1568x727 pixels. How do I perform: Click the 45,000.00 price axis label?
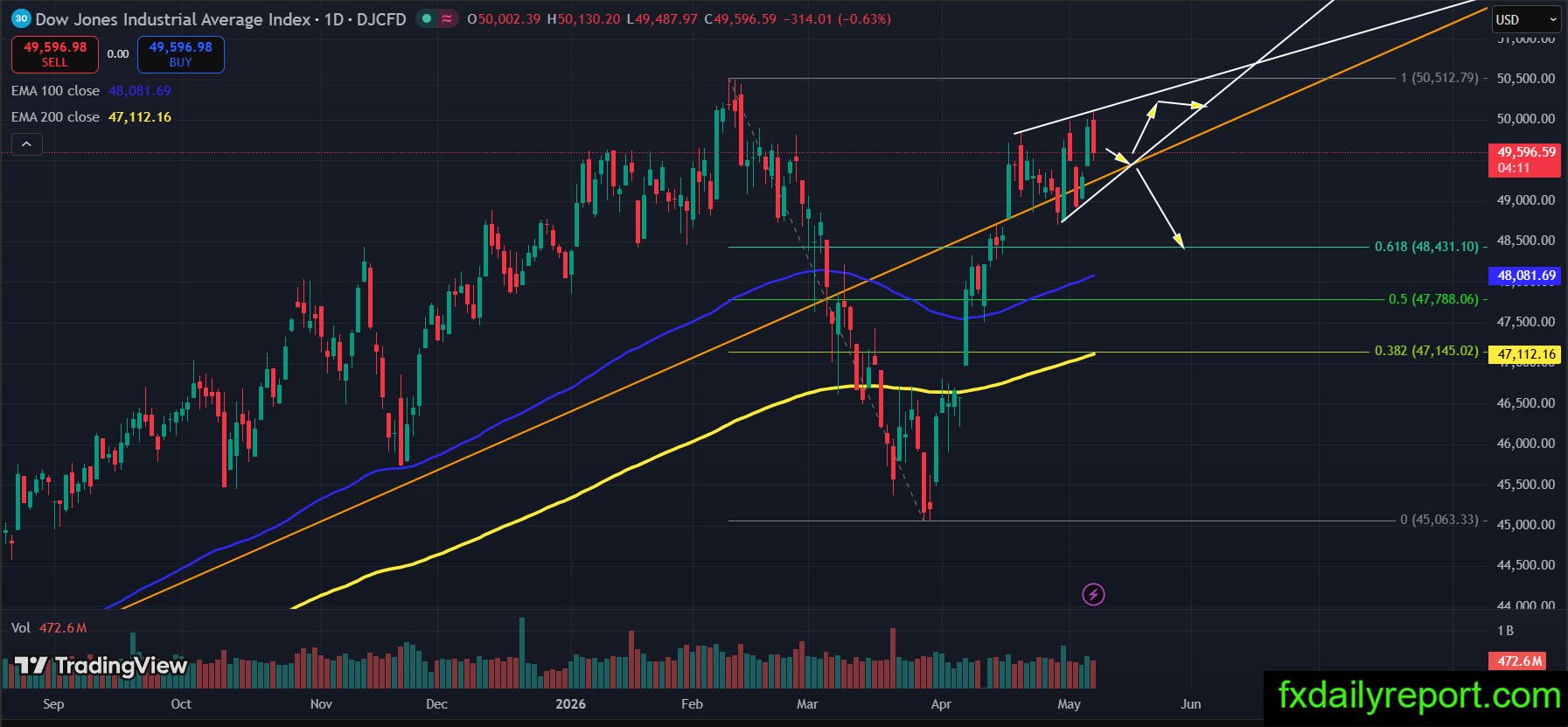pos(1526,525)
